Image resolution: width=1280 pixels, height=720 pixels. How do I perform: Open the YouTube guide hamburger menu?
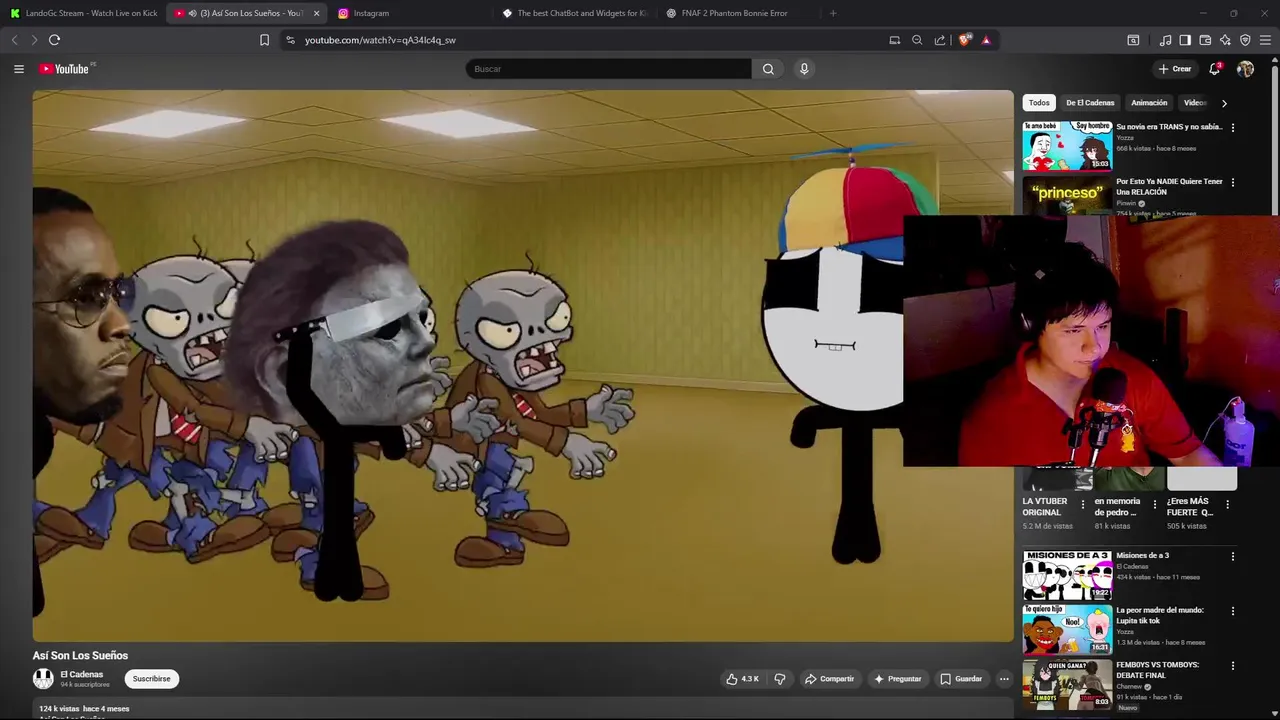18,69
